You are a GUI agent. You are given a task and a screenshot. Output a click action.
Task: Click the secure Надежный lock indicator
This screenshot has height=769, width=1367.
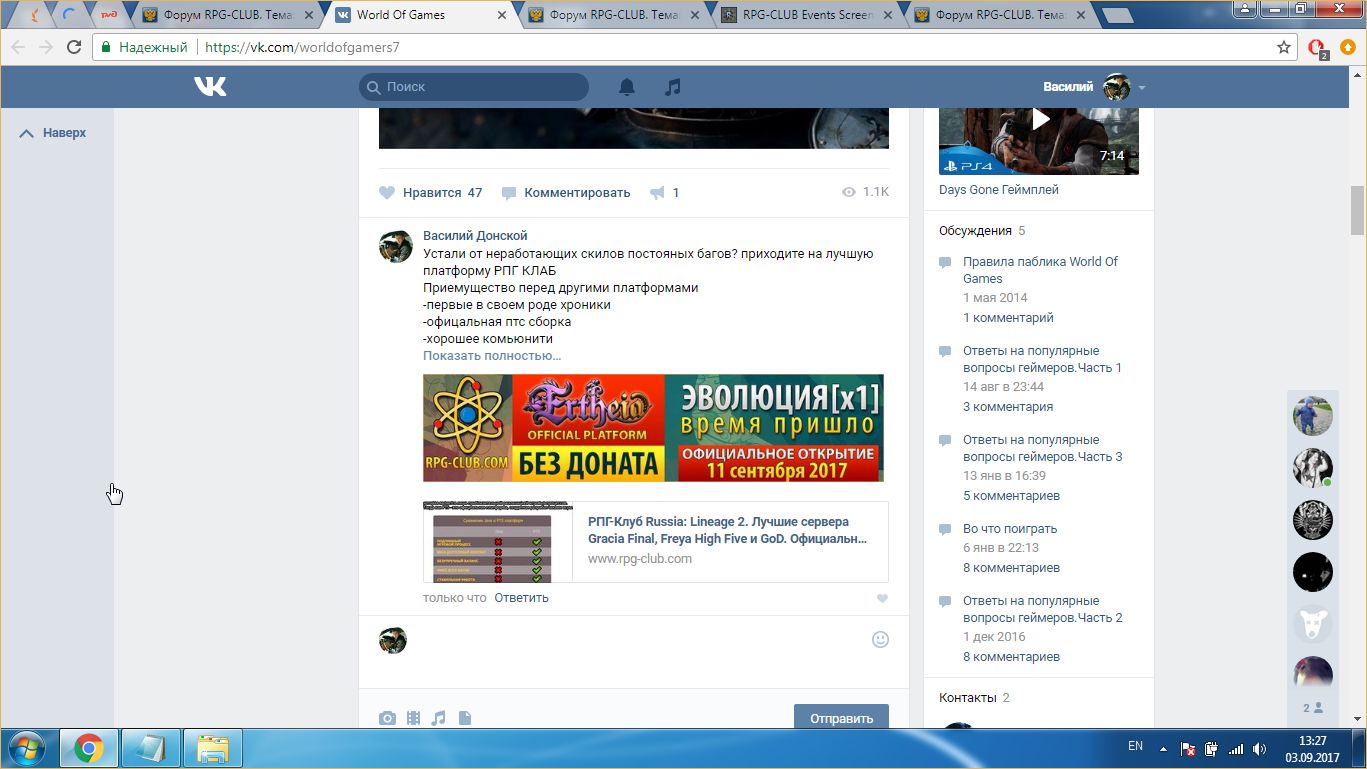tap(144, 47)
